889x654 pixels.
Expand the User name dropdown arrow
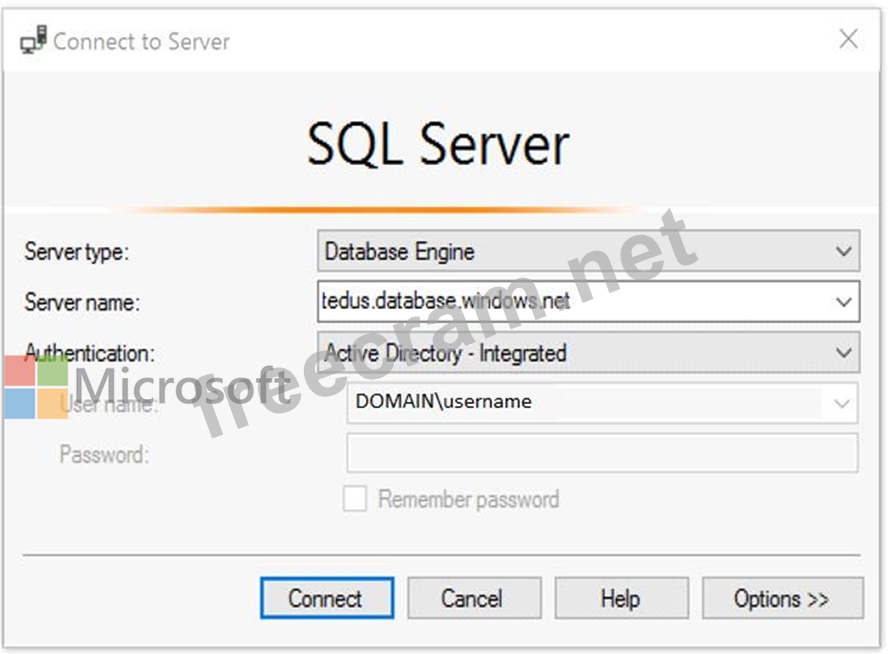[x=842, y=403]
